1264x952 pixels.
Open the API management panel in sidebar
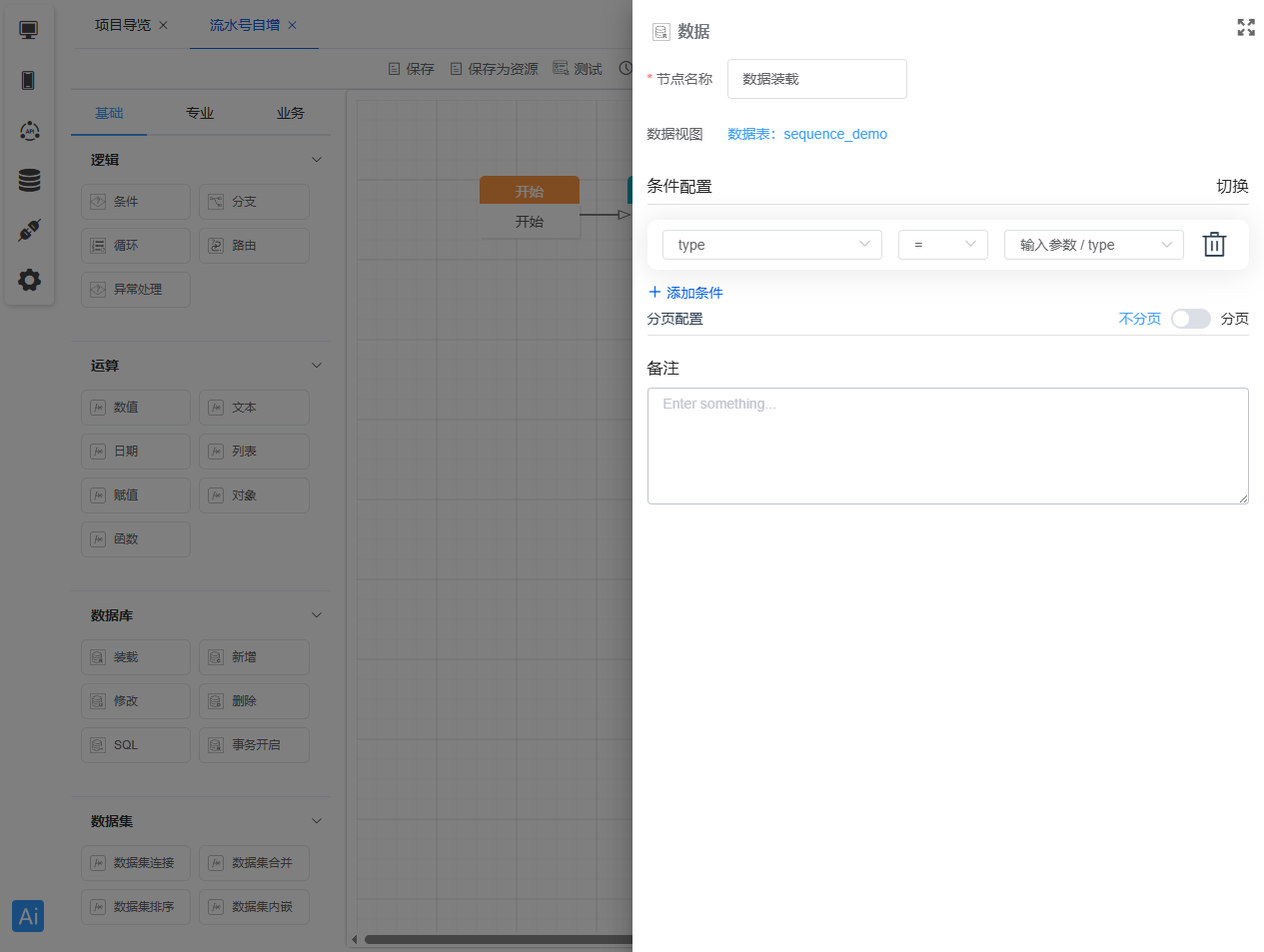(x=28, y=130)
